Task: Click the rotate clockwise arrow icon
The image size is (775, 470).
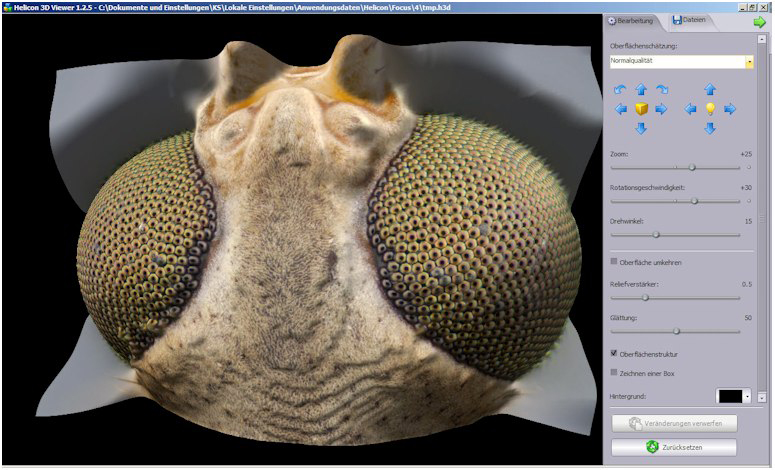Action: [661, 90]
